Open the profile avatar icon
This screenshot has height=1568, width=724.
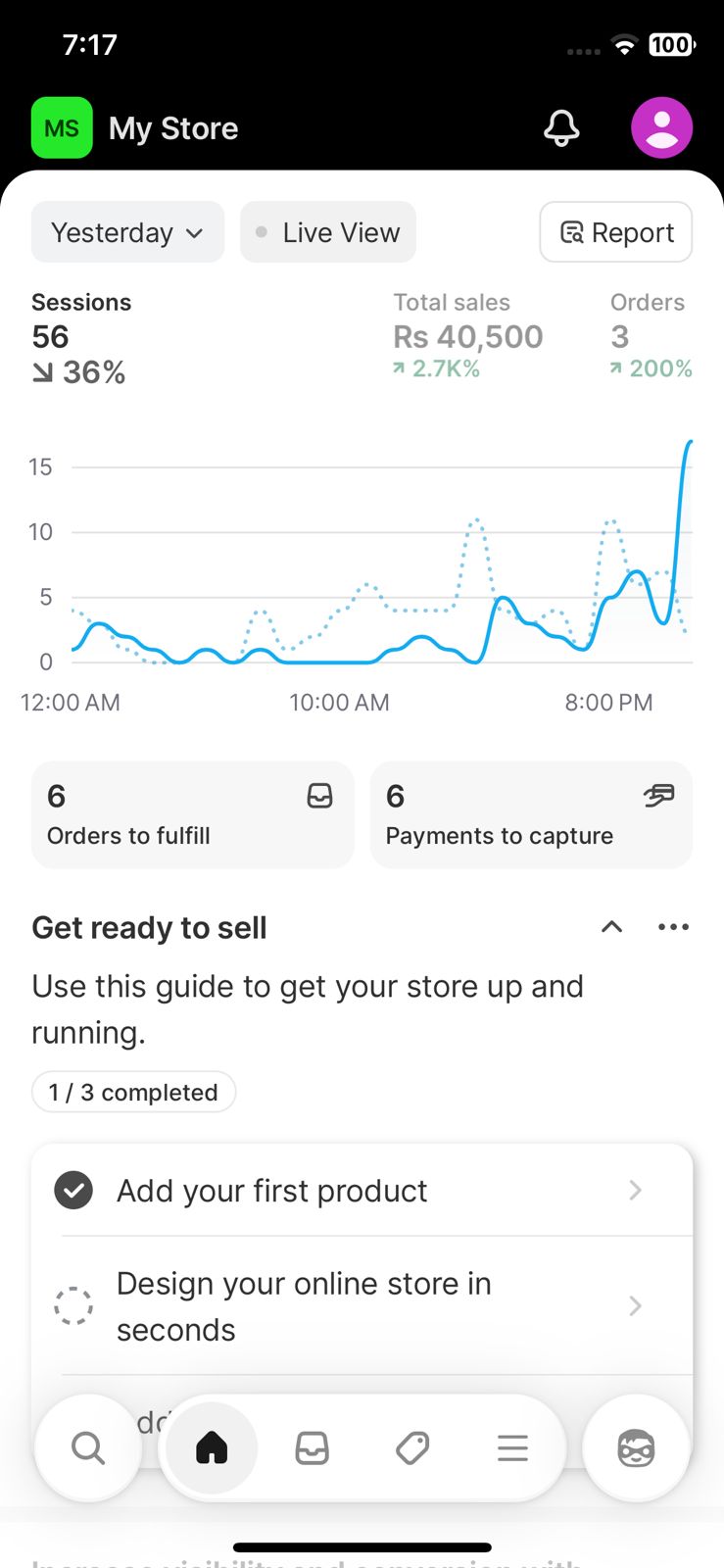point(661,127)
